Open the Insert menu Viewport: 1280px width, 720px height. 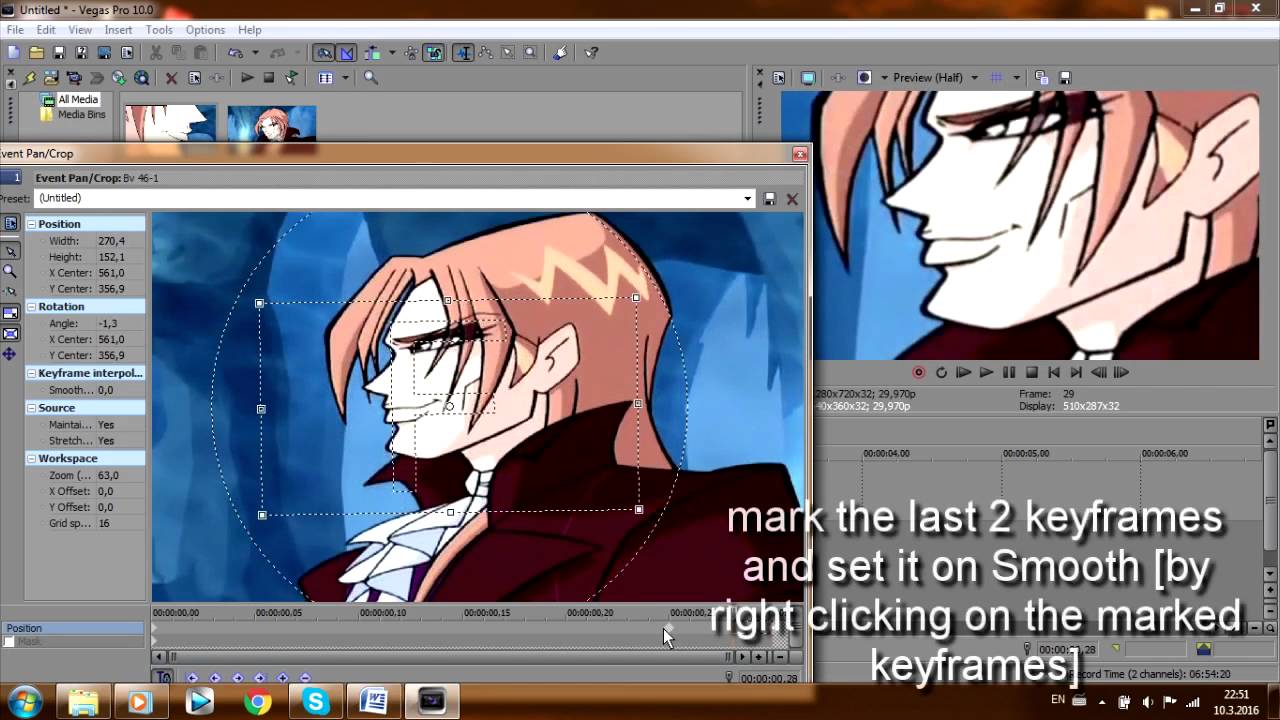(118, 30)
